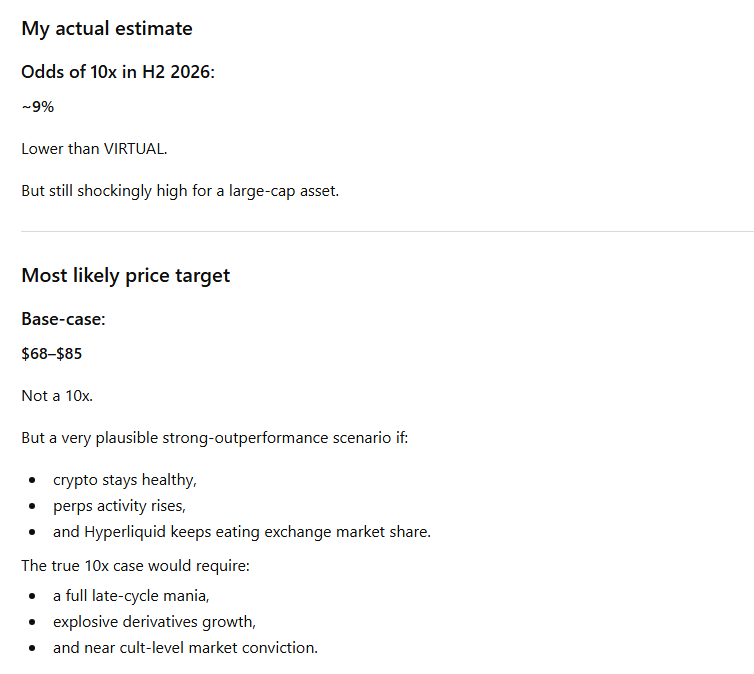Click the 'Odds of 10x in H2 2026:' subheading
754x674 pixels.
point(118,72)
